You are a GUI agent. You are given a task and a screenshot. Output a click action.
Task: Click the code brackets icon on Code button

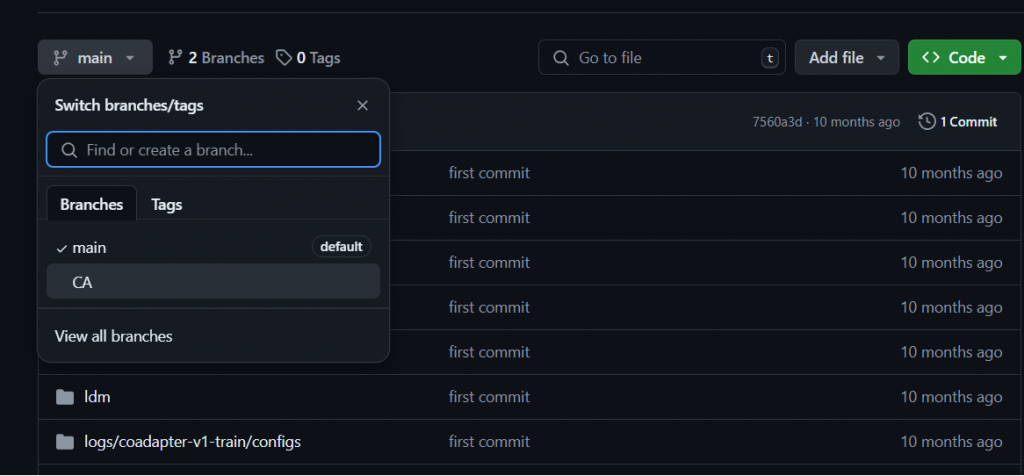coord(931,58)
